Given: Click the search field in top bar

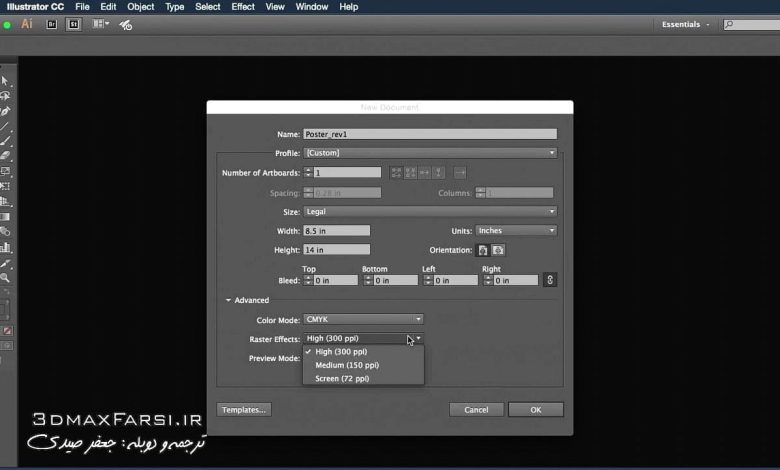Looking at the screenshot, I should [751, 24].
